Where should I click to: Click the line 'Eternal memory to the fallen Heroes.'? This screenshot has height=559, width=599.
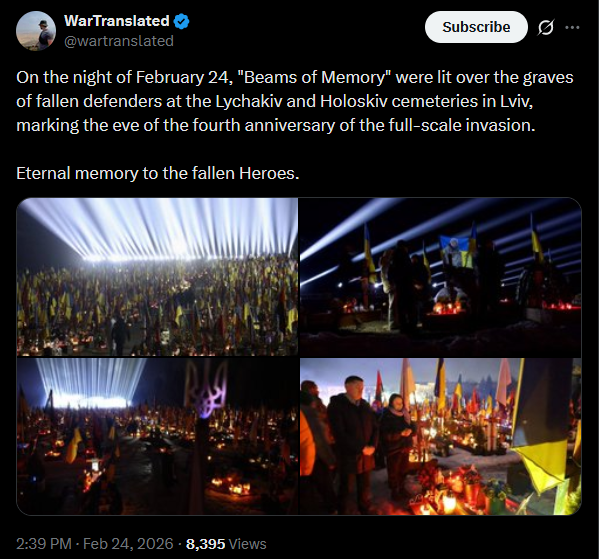[158, 173]
